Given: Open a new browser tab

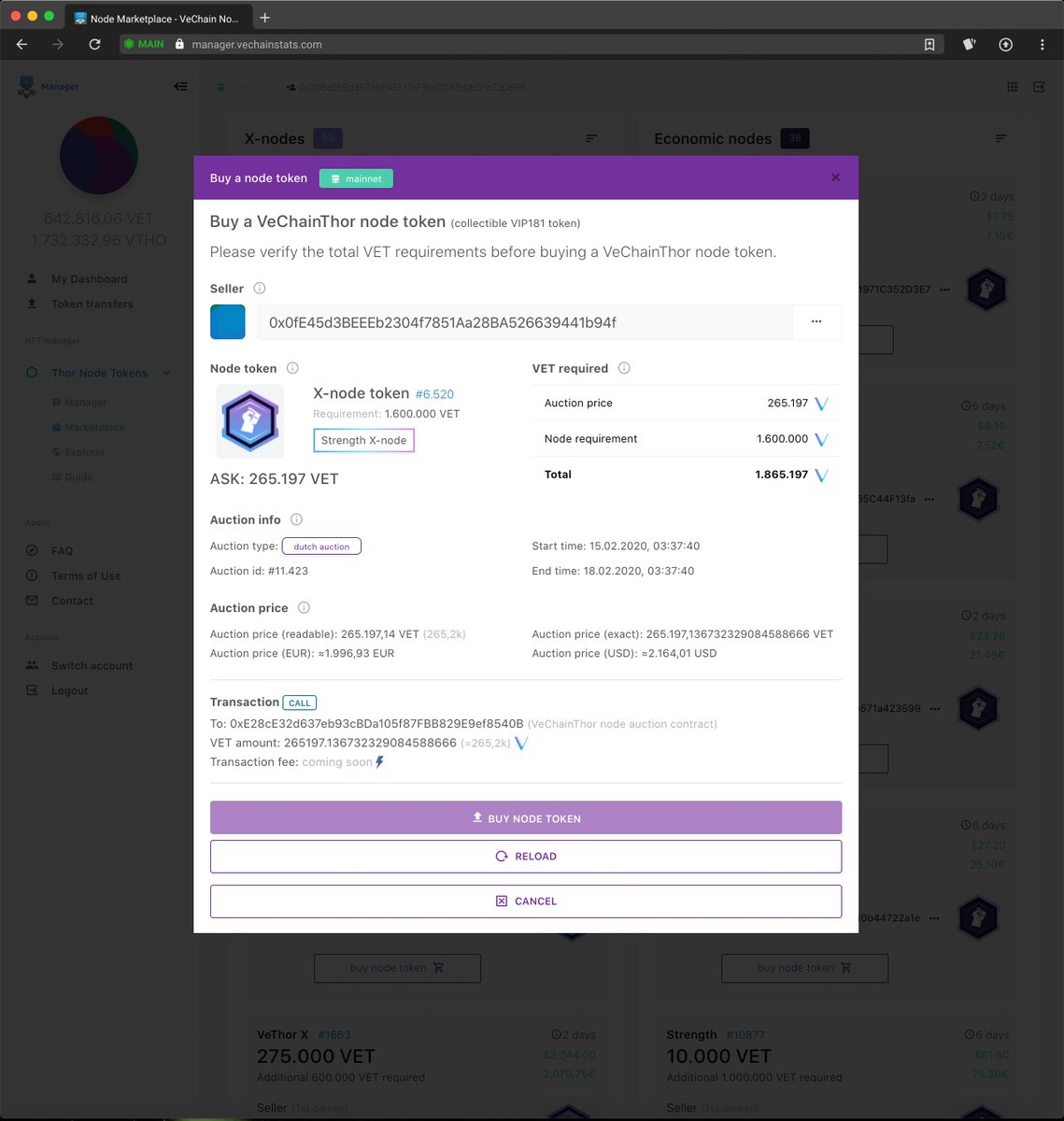Looking at the screenshot, I should click(265, 18).
